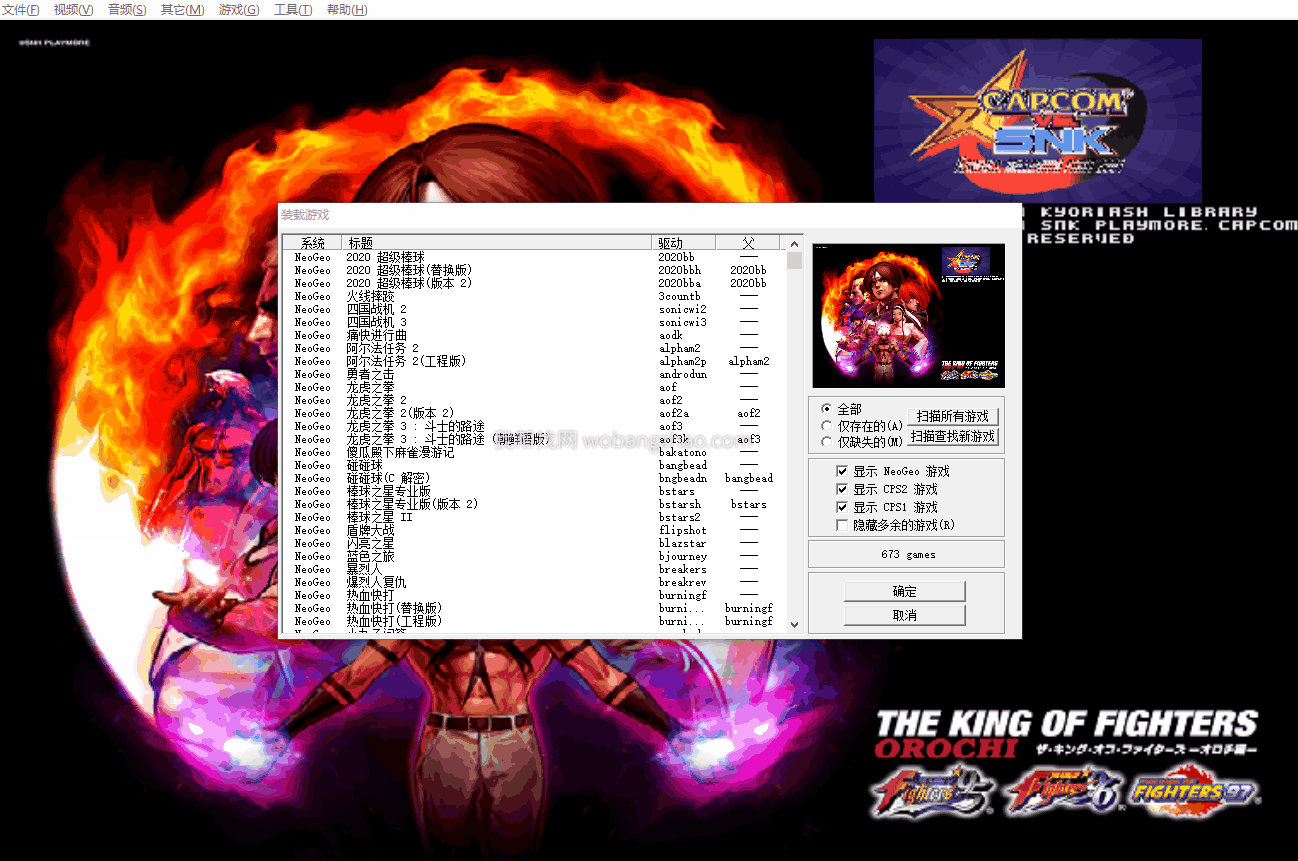Select the 四国战机 2 game row

click(x=533, y=309)
